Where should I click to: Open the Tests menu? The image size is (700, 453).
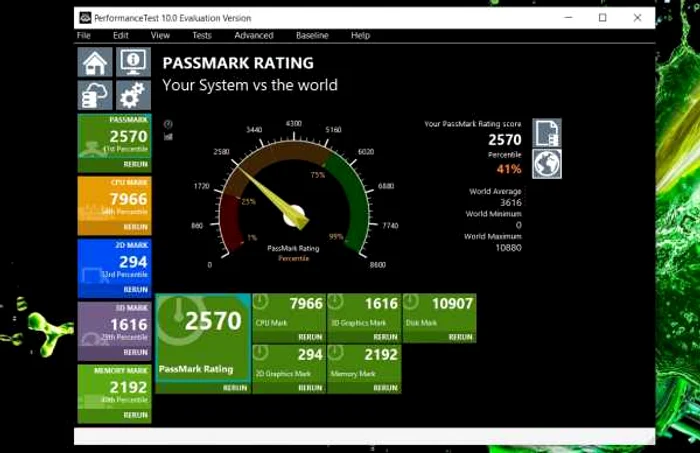click(x=202, y=35)
